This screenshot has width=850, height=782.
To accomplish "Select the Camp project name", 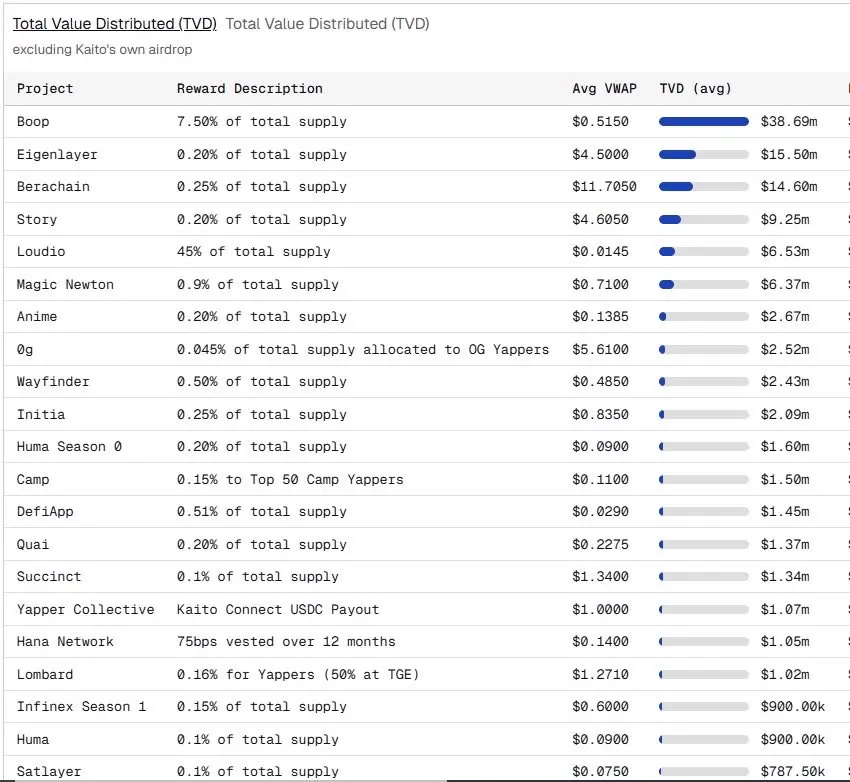I will [x=33, y=480].
